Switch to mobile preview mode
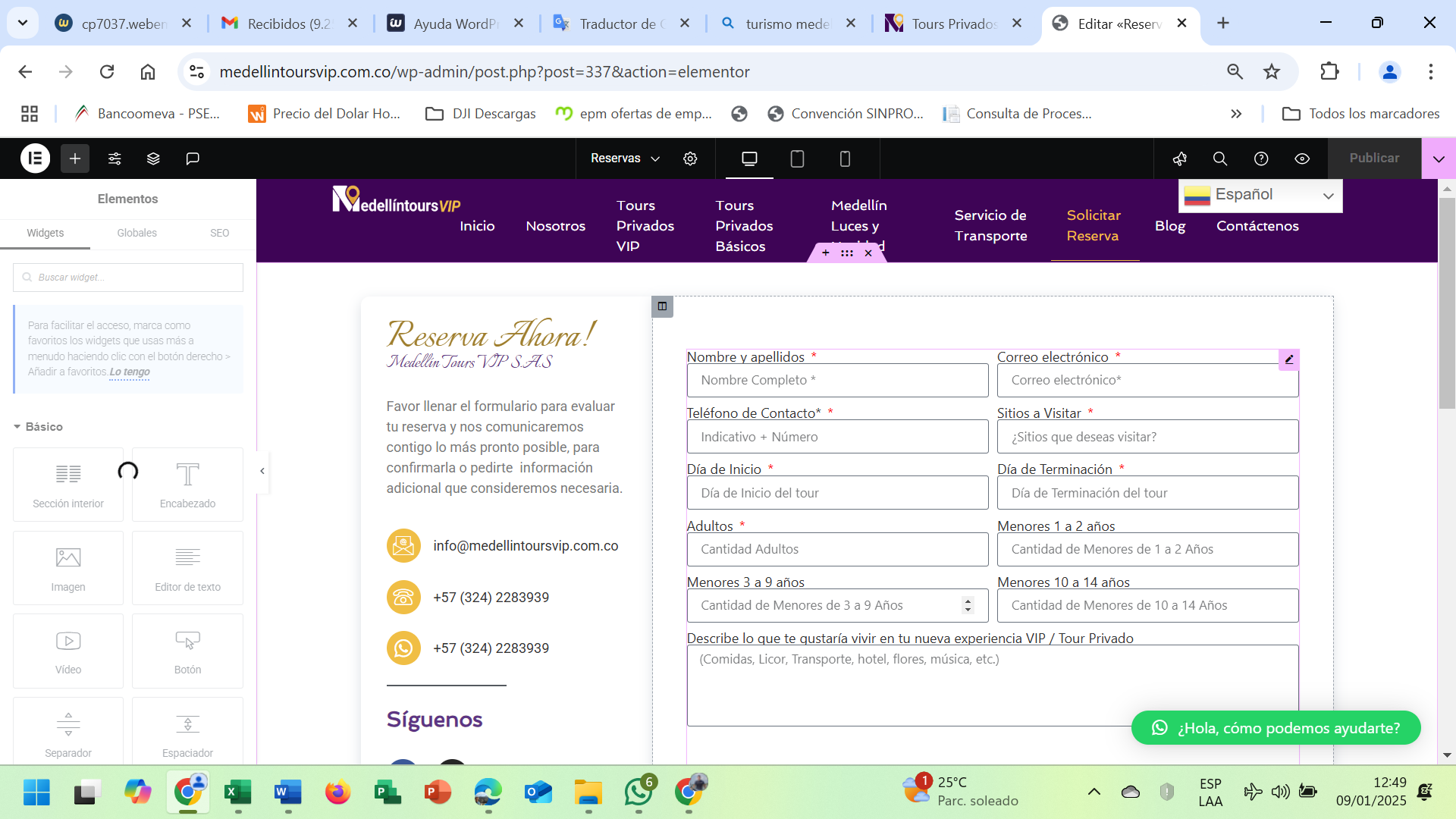This screenshot has width=1456, height=819. tap(845, 158)
